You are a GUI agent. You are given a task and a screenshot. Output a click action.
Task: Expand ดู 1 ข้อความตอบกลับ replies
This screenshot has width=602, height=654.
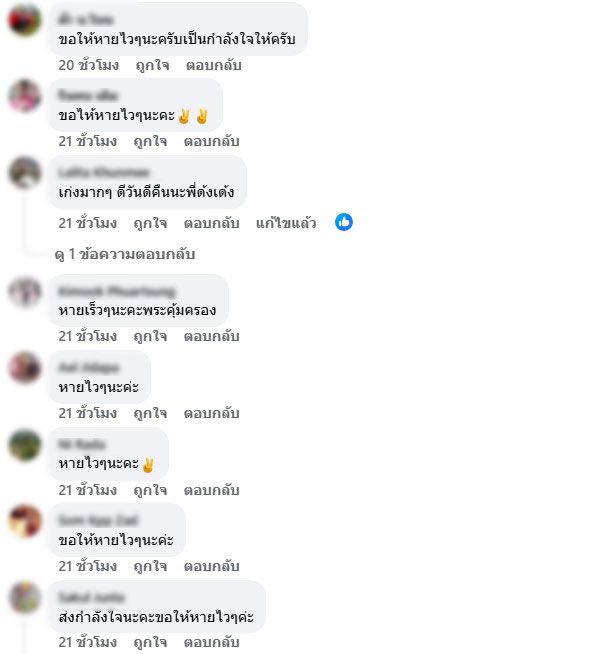pyautogui.click(x=125, y=254)
